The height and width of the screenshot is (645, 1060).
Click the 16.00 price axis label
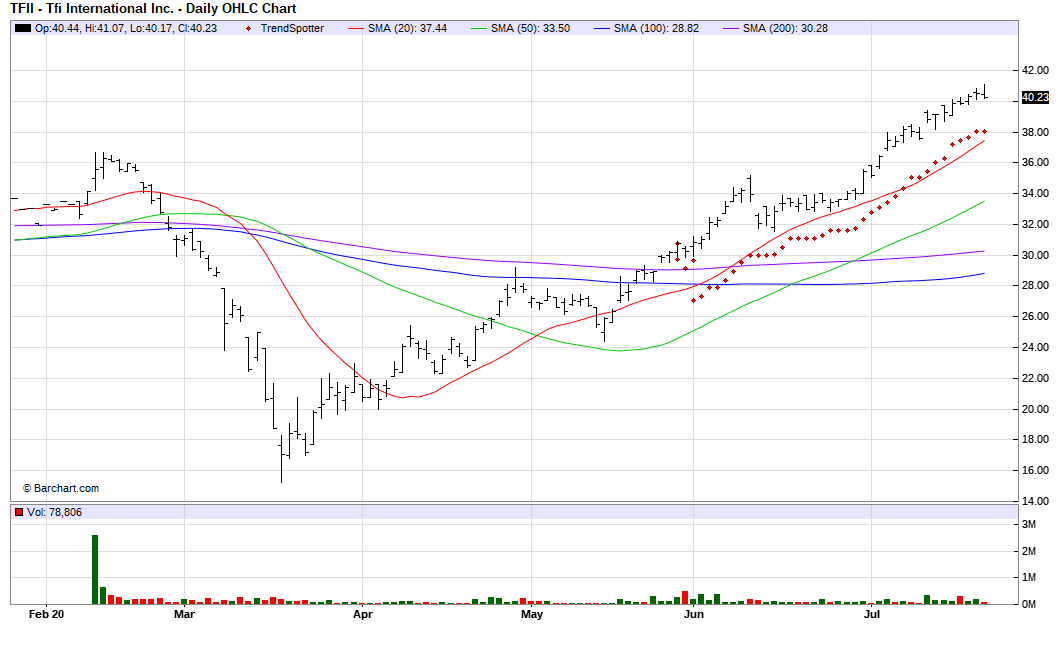pyautogui.click(x=1035, y=471)
